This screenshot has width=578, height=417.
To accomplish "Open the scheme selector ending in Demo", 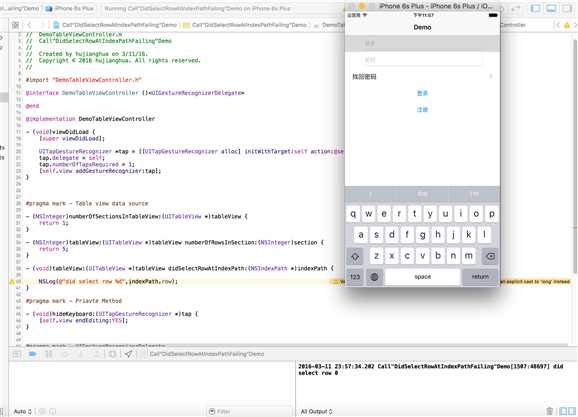I will [x=19, y=8].
